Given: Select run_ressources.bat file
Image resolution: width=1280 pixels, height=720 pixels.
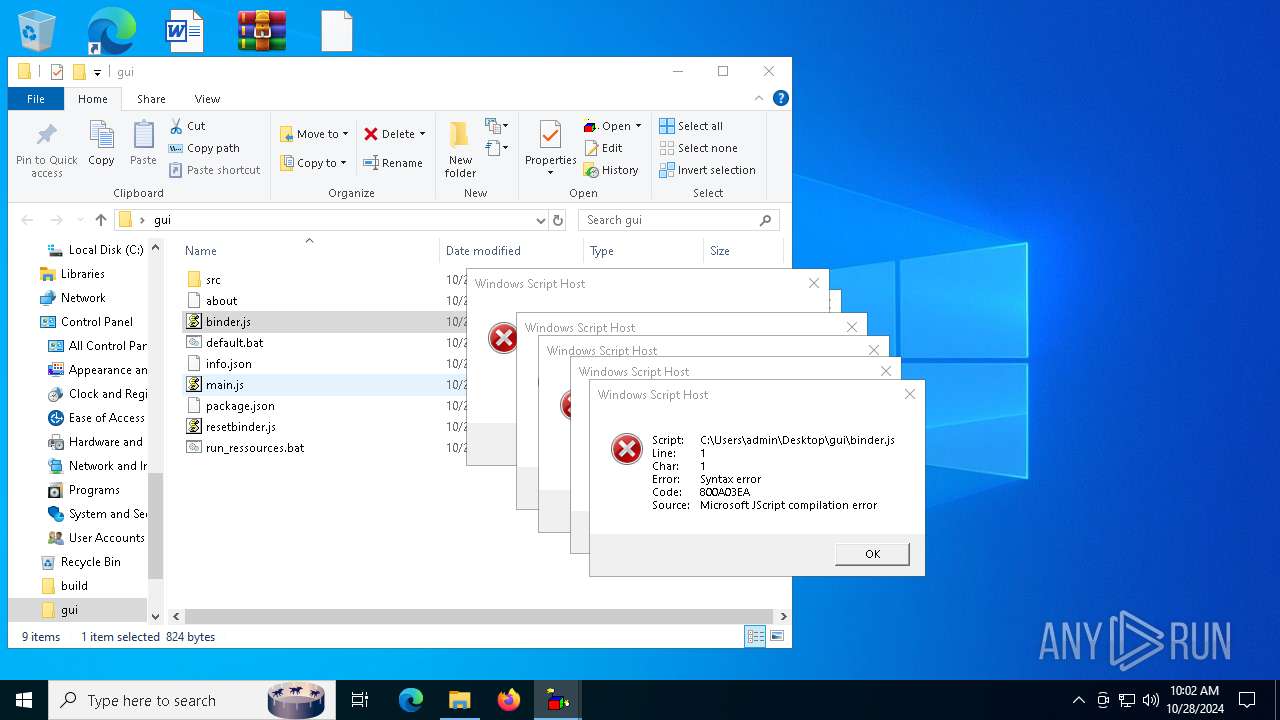Looking at the screenshot, I should (254, 448).
